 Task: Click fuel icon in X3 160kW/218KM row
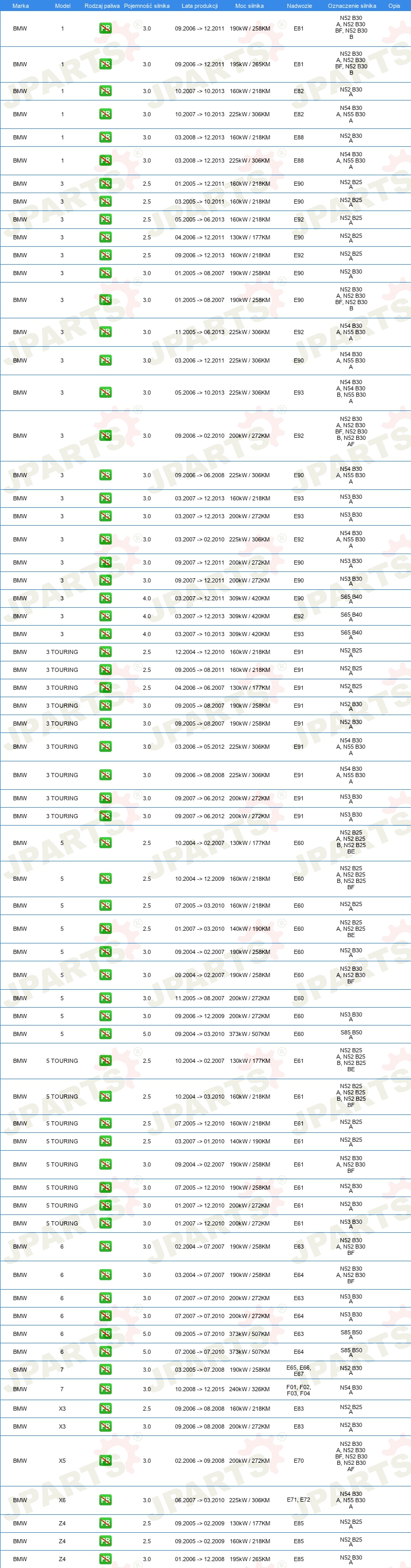105,1409
